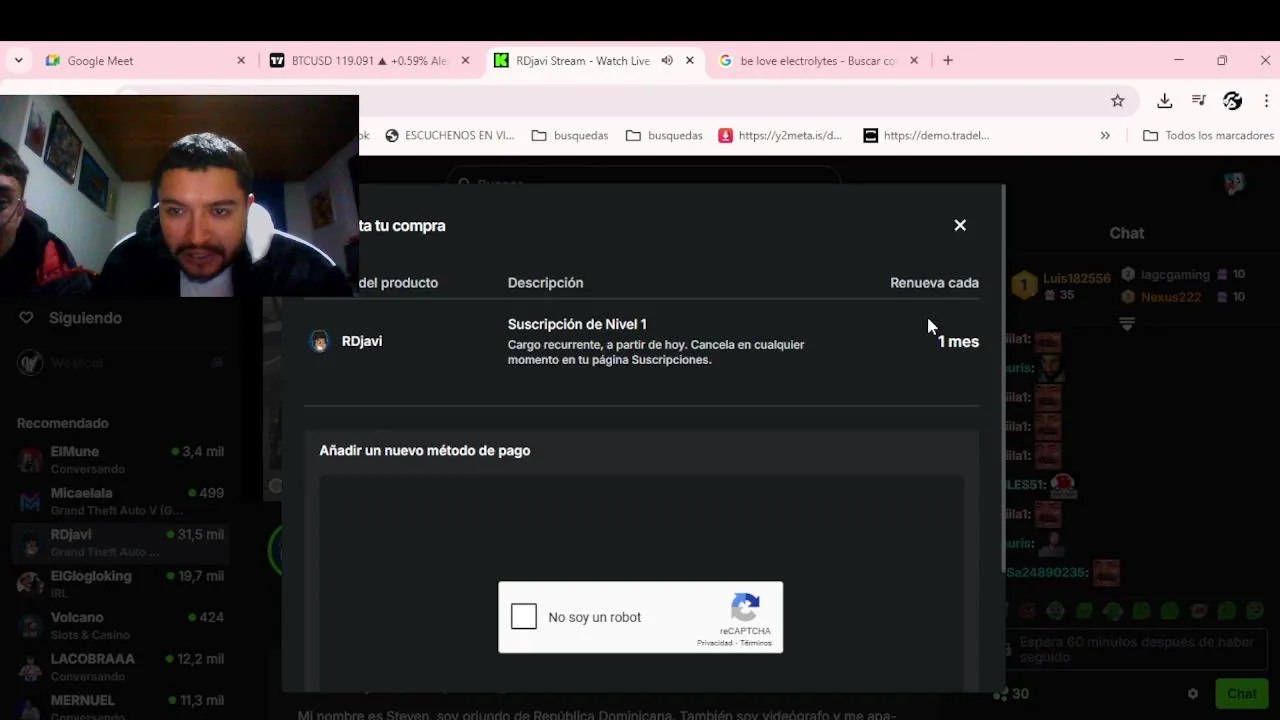This screenshot has height=720, width=1280.
Task: Tick the 'No soy un robot' reCAPTCHA checkbox
Action: 524,617
